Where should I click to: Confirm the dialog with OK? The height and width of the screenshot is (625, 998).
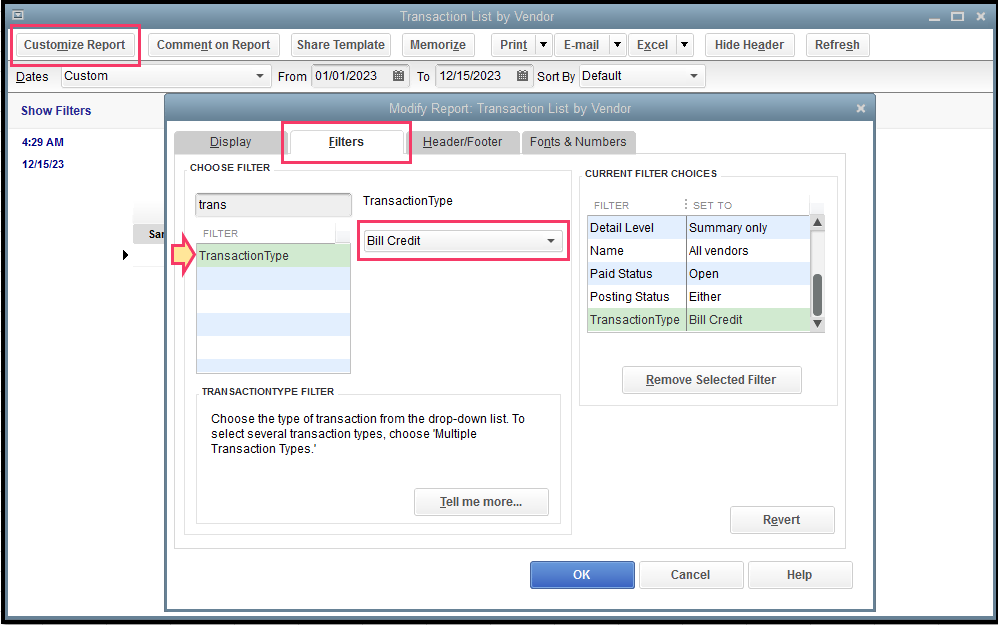tap(582, 575)
